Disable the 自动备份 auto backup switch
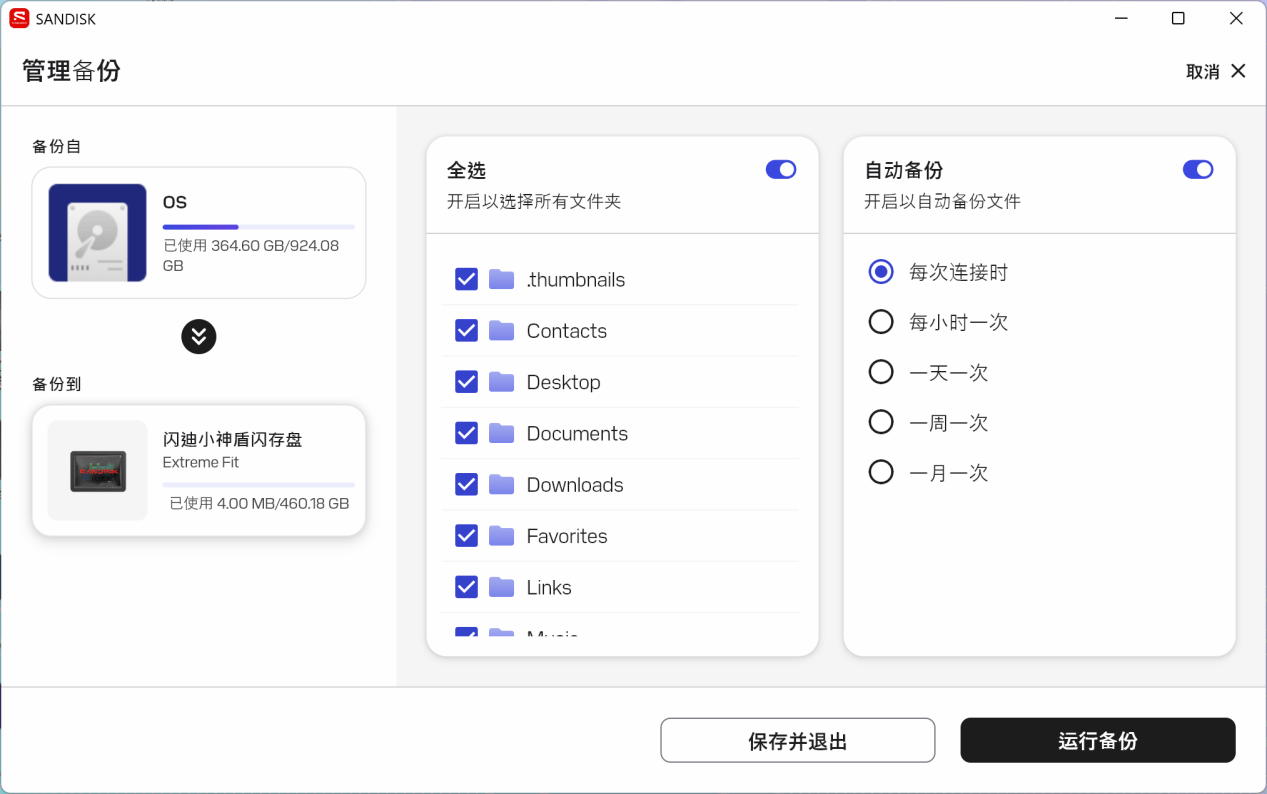This screenshot has height=794, width=1267. click(x=1197, y=170)
